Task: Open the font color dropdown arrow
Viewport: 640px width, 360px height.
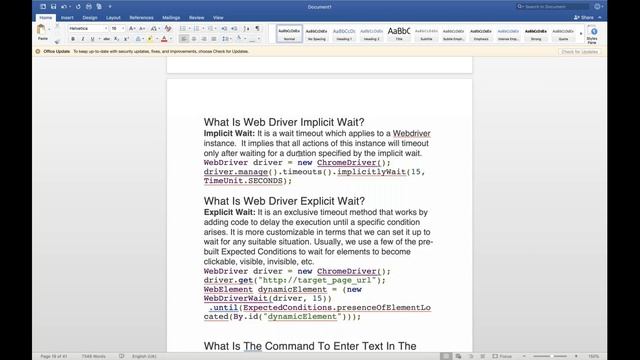Action: (x=171, y=39)
